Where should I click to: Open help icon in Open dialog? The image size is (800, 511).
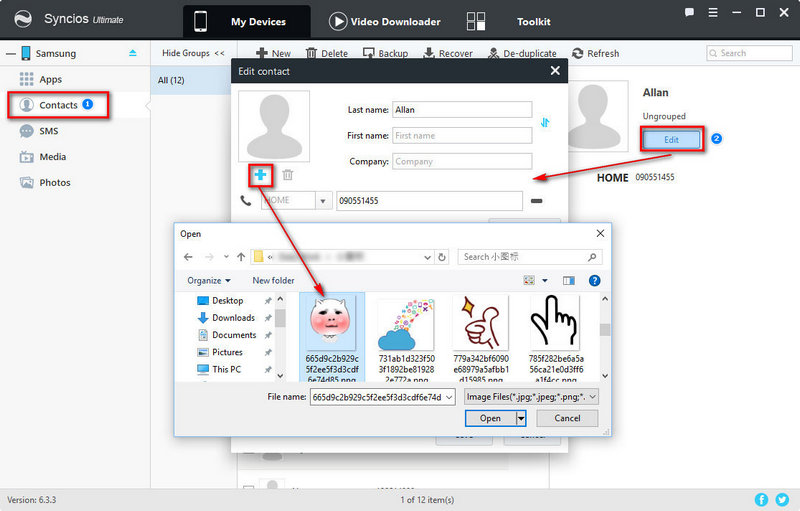(594, 280)
